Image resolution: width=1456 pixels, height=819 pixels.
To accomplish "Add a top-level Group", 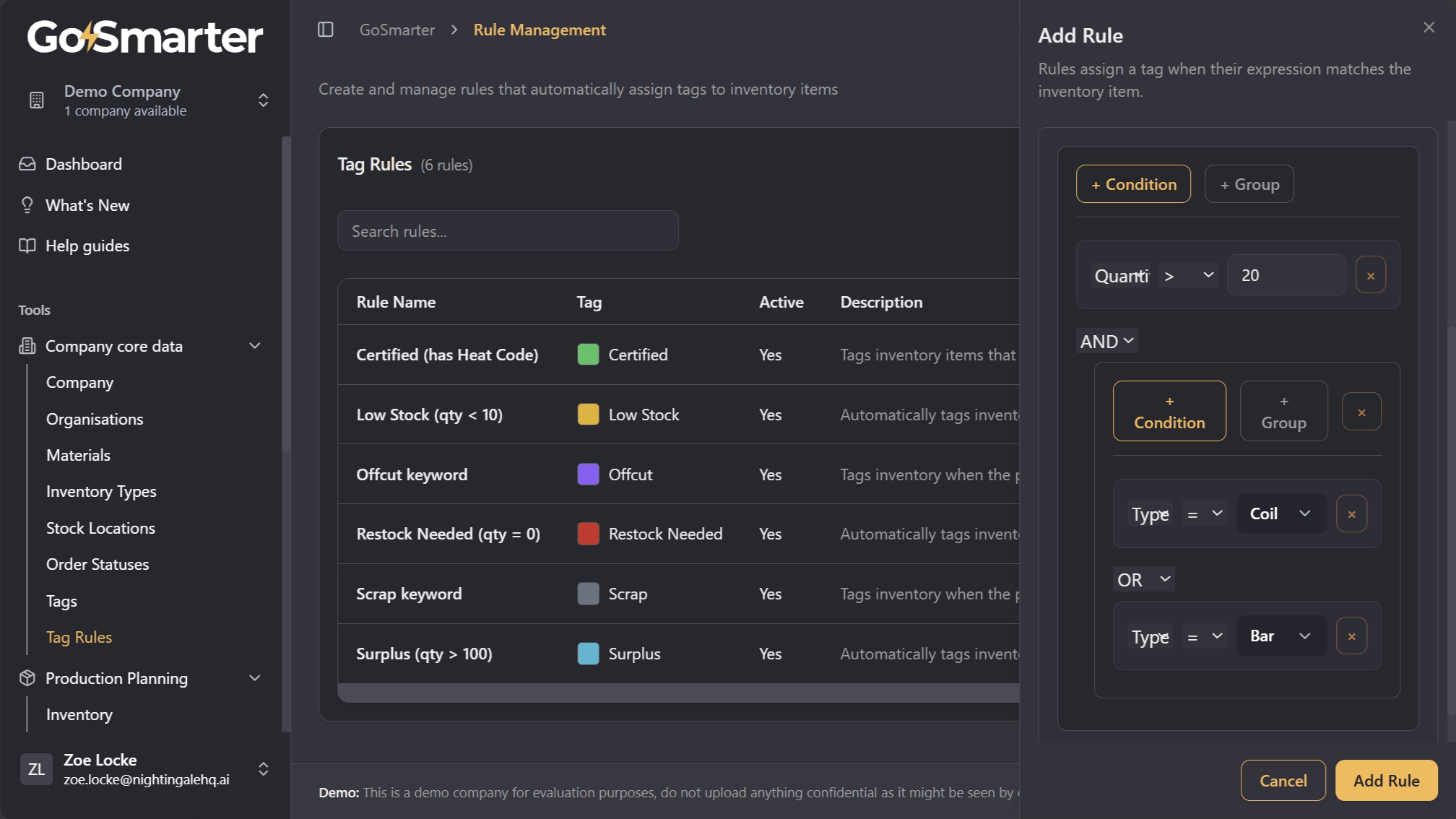I will pyautogui.click(x=1249, y=184).
